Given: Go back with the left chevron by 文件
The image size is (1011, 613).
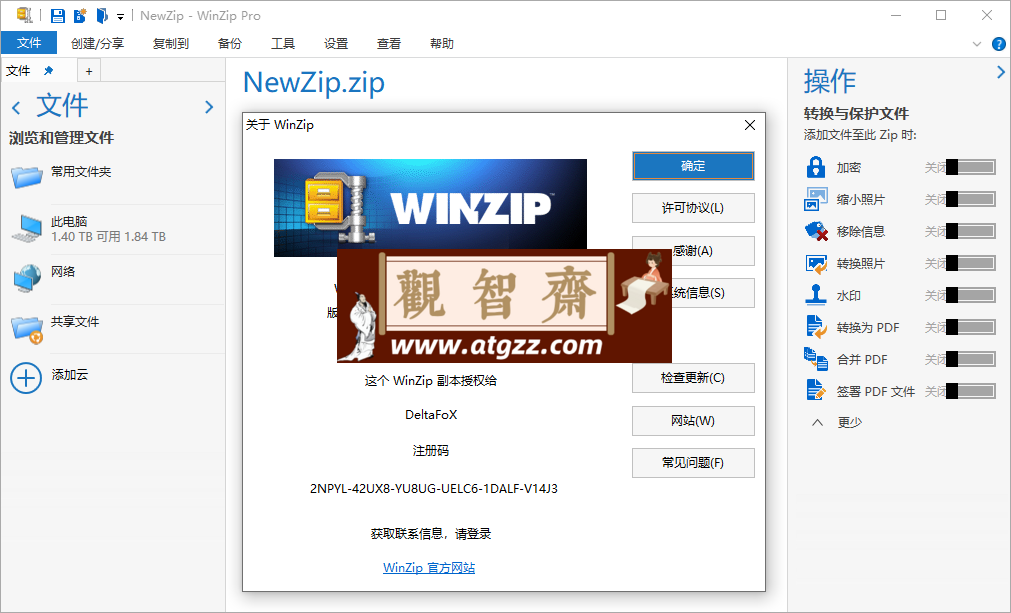Looking at the screenshot, I should pos(16,107).
